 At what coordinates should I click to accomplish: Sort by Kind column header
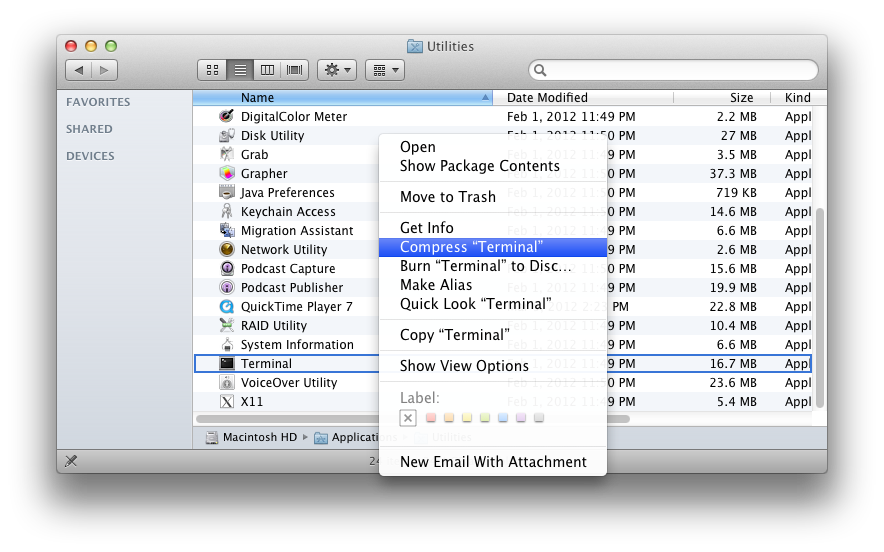tap(798, 98)
